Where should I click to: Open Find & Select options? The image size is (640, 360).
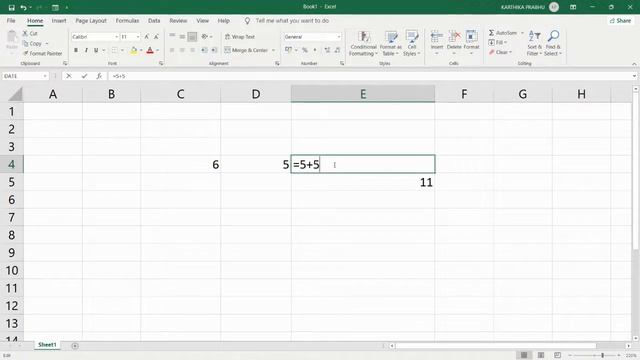(x=553, y=43)
